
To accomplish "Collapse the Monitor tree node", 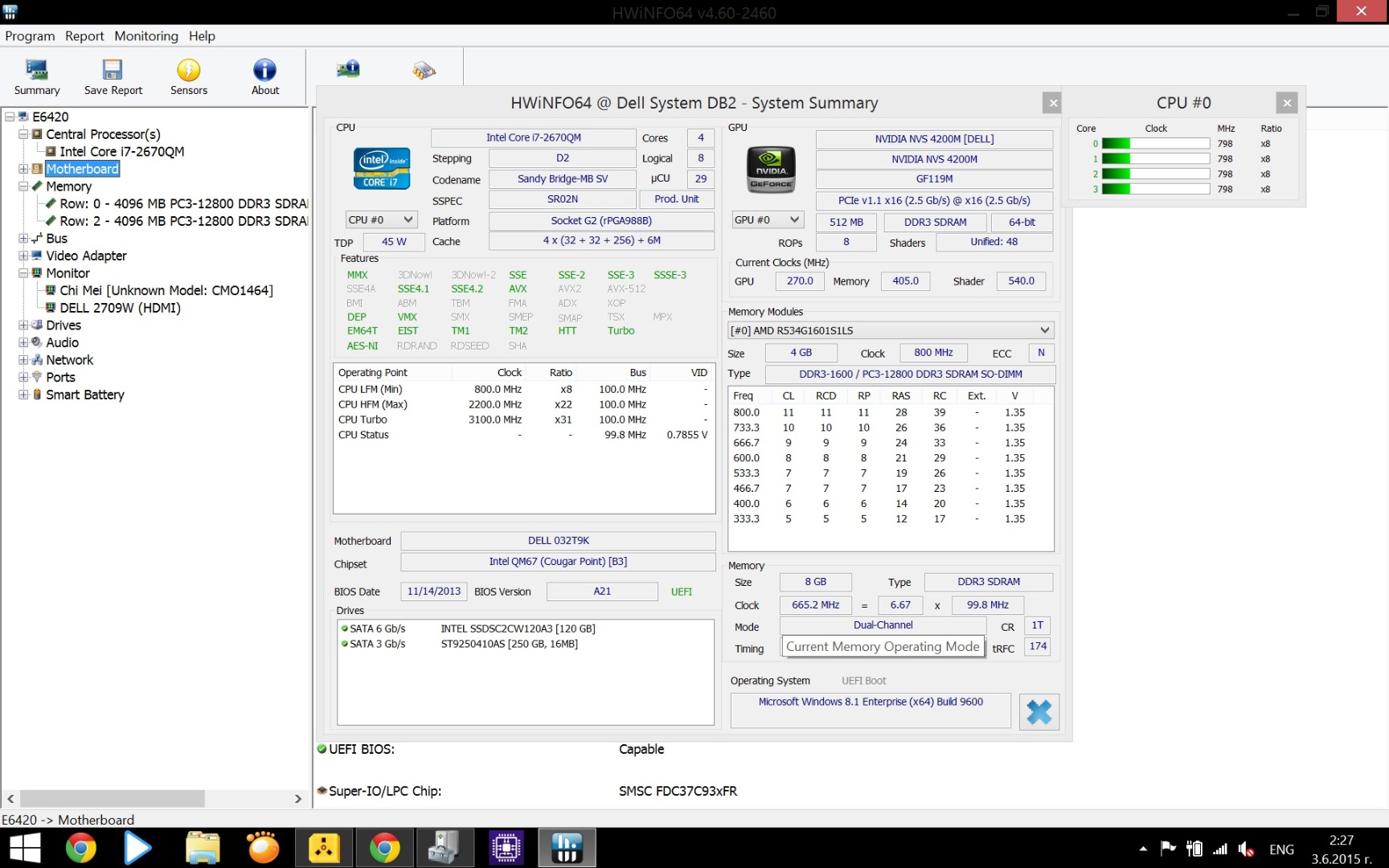I will [x=23, y=273].
